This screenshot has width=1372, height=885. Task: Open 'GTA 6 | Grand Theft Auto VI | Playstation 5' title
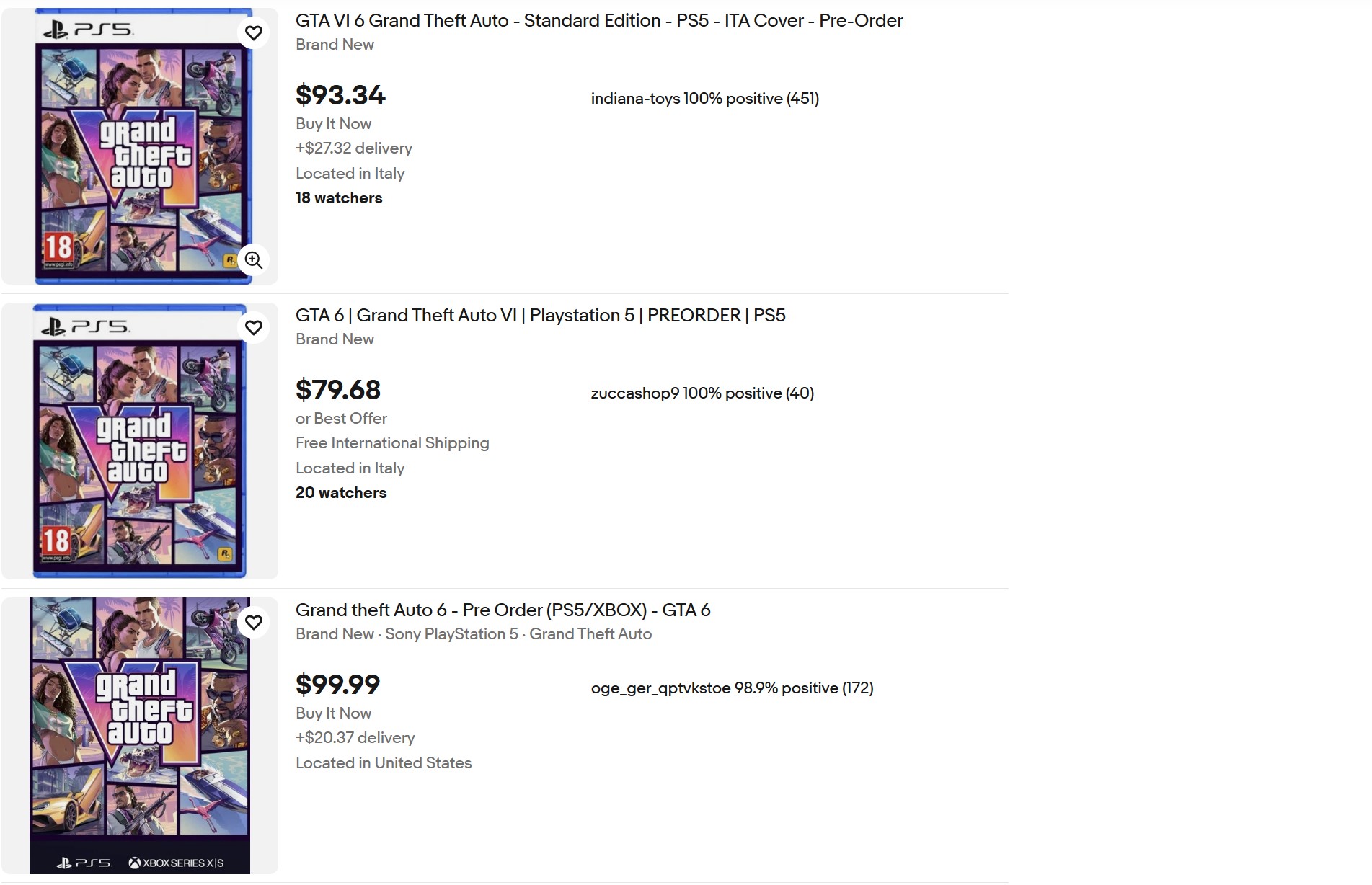(541, 316)
